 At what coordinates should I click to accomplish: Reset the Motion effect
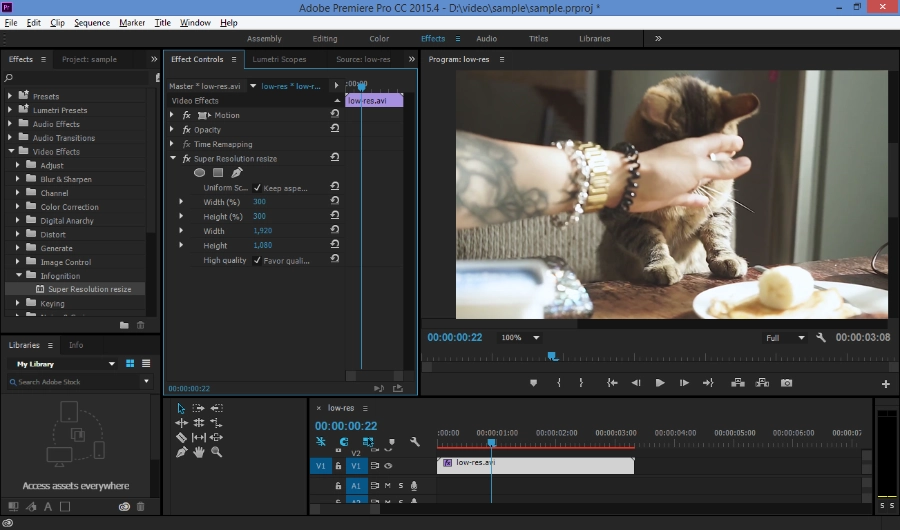(x=335, y=114)
